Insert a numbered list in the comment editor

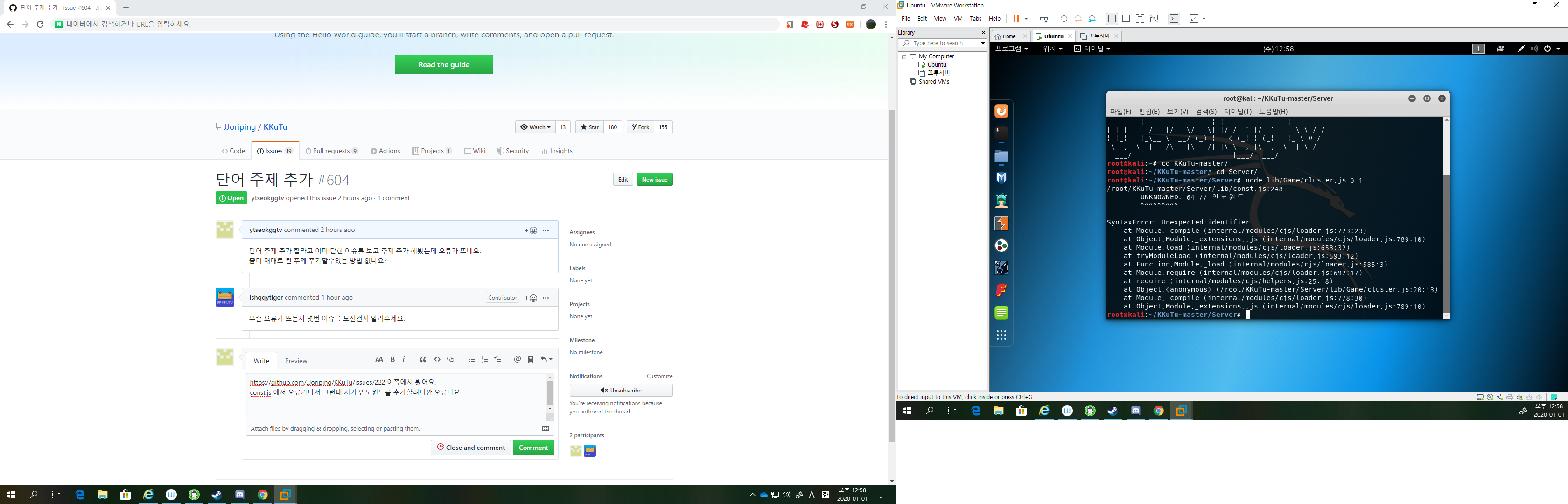(484, 359)
